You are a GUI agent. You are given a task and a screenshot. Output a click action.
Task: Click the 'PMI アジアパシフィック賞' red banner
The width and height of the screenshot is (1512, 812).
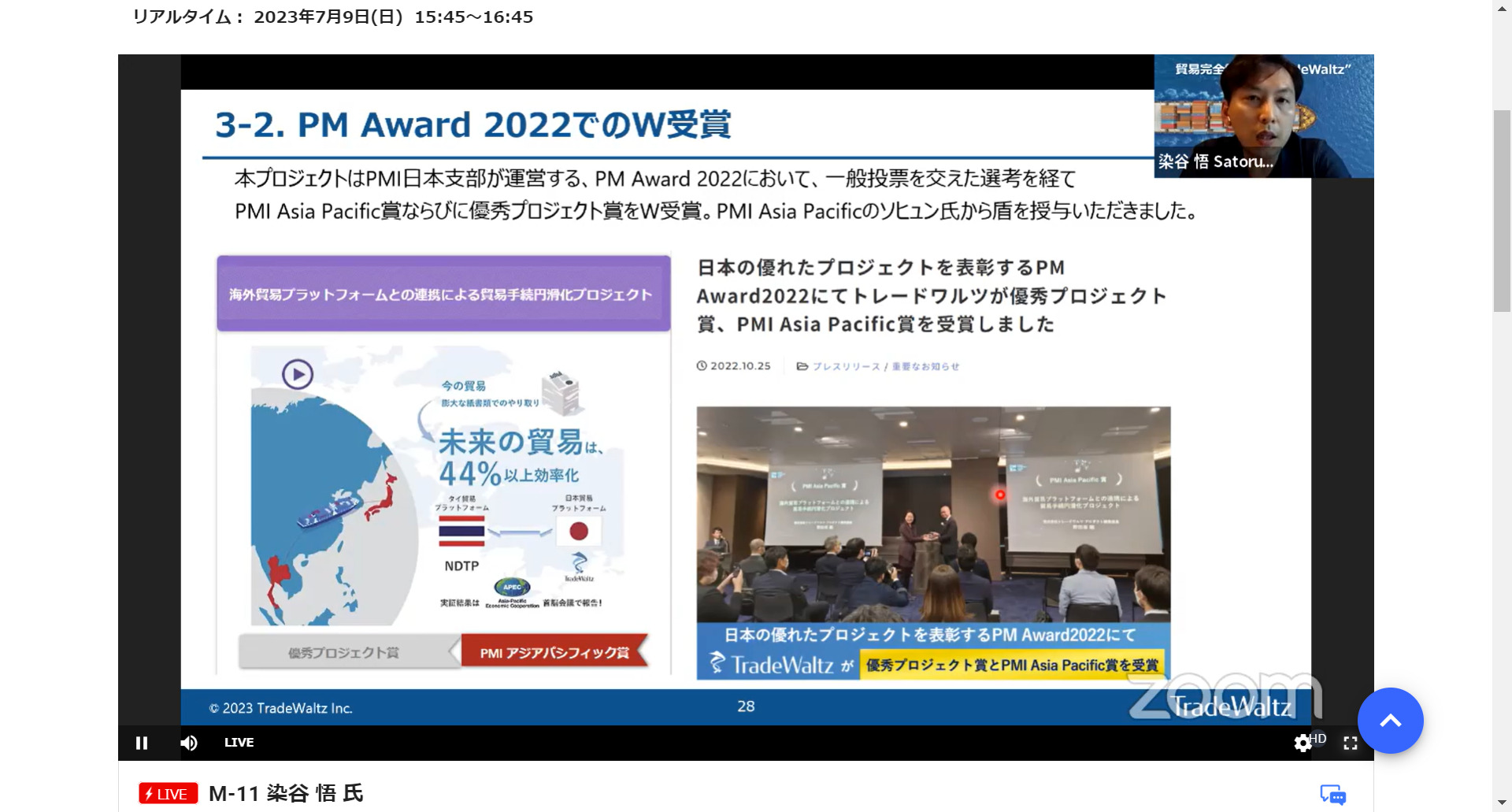[554, 652]
